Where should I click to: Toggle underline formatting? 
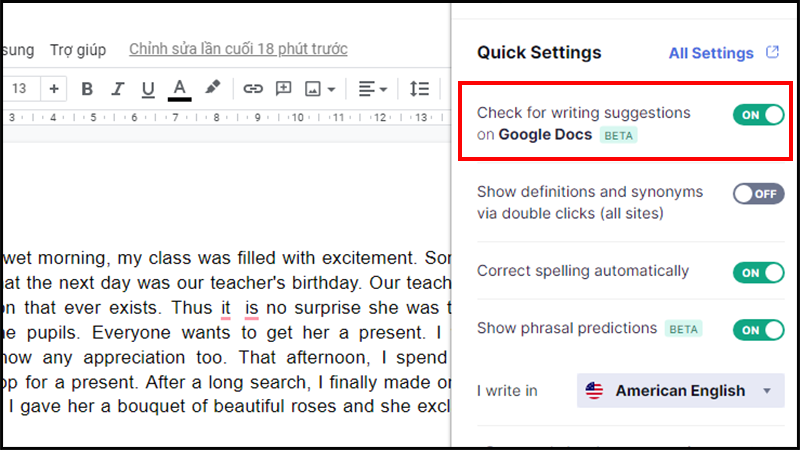click(148, 89)
